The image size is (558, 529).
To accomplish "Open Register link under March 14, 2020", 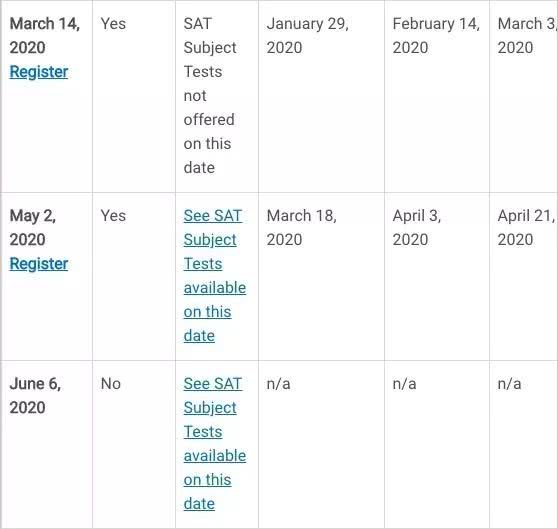I will point(39,72).
